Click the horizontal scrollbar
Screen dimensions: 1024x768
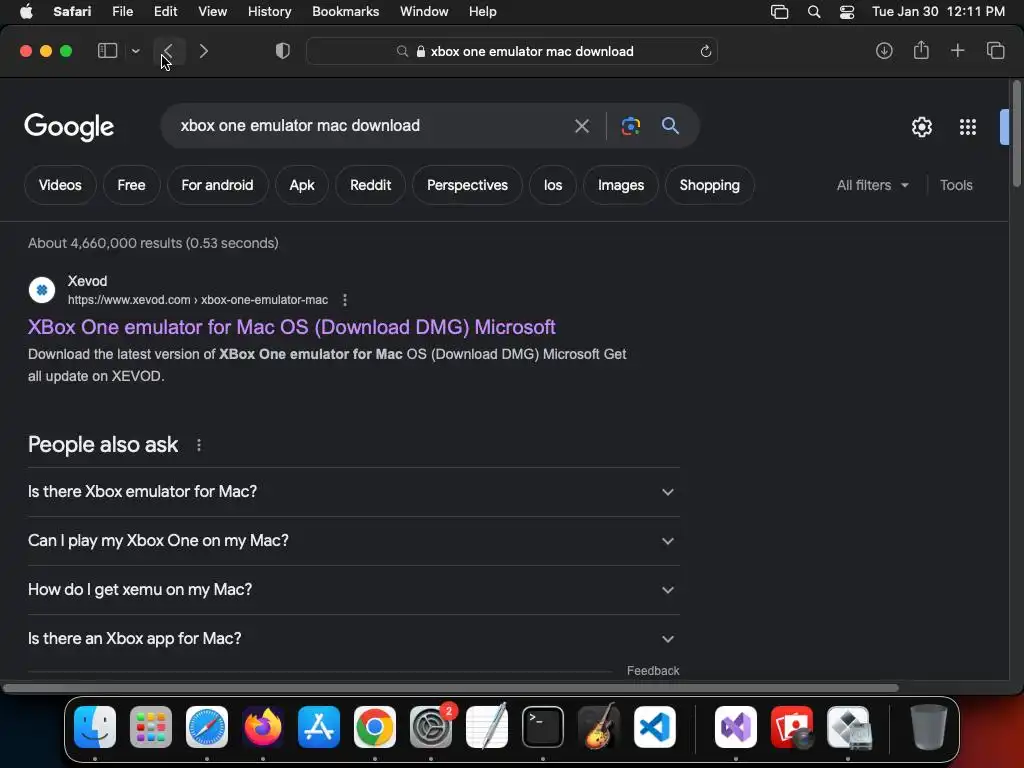[451, 688]
